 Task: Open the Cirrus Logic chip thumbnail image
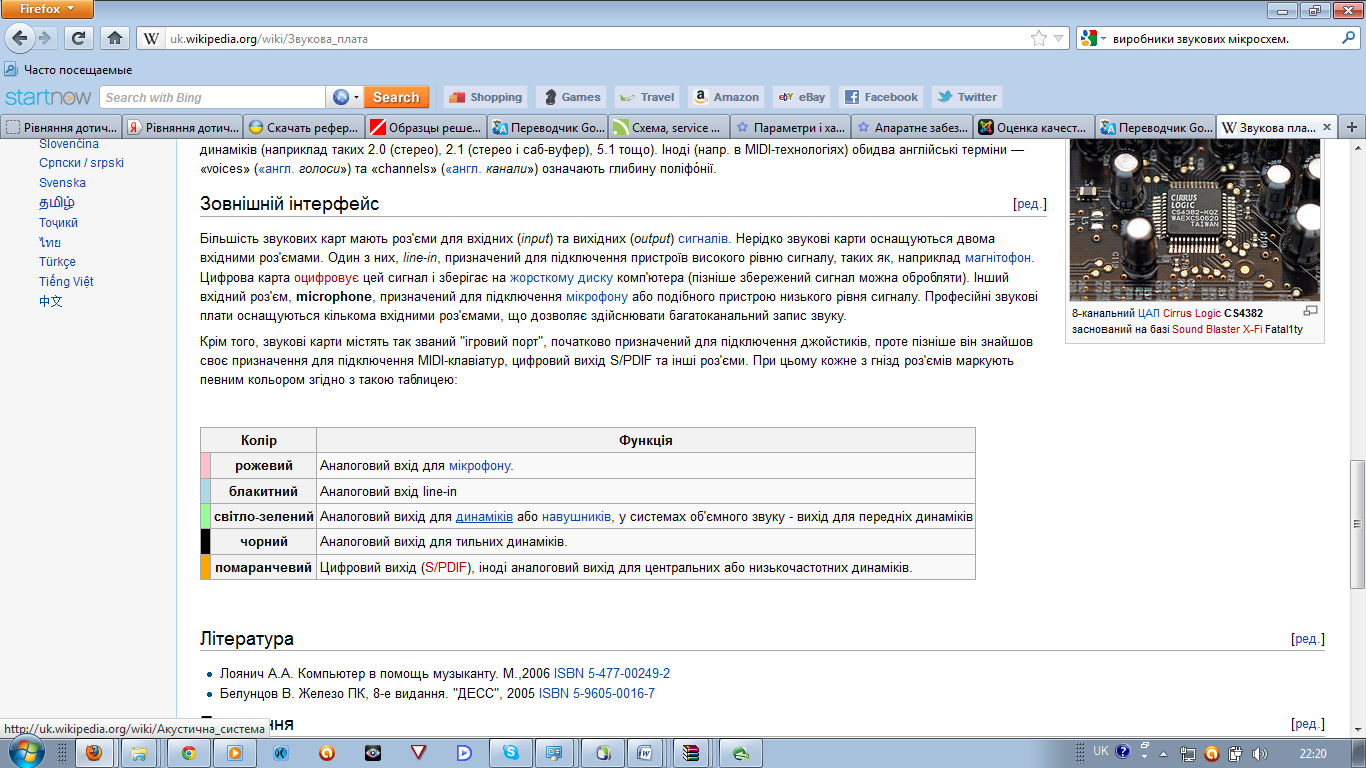coord(1195,219)
